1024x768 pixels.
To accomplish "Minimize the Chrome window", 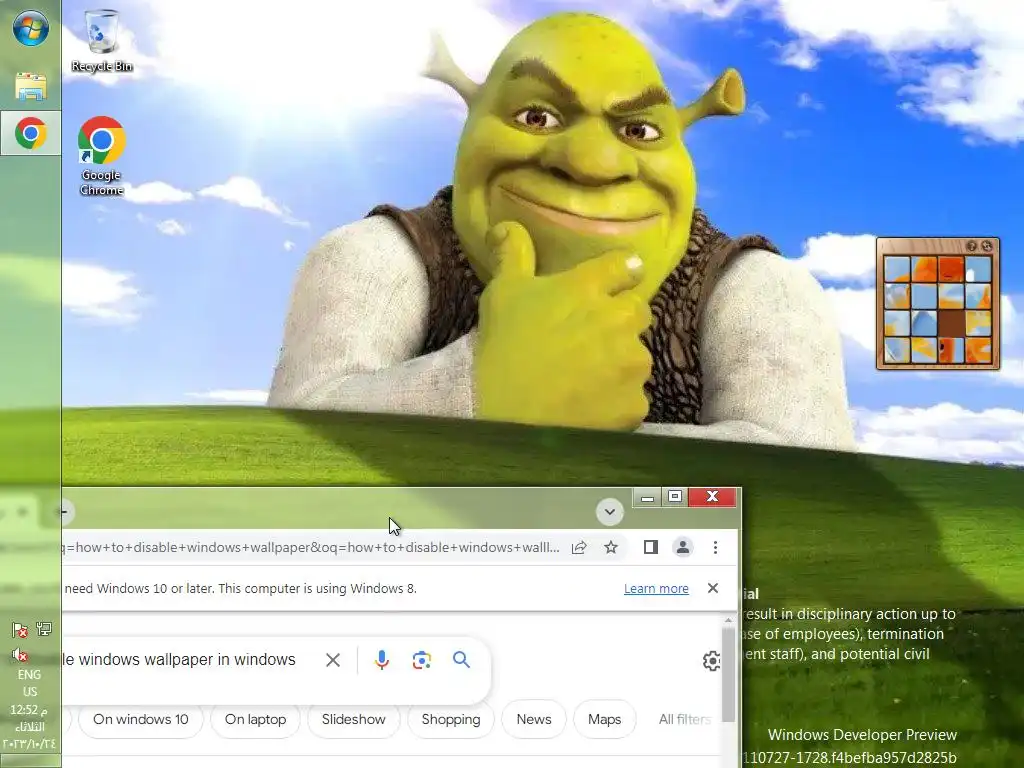I will 647,497.
